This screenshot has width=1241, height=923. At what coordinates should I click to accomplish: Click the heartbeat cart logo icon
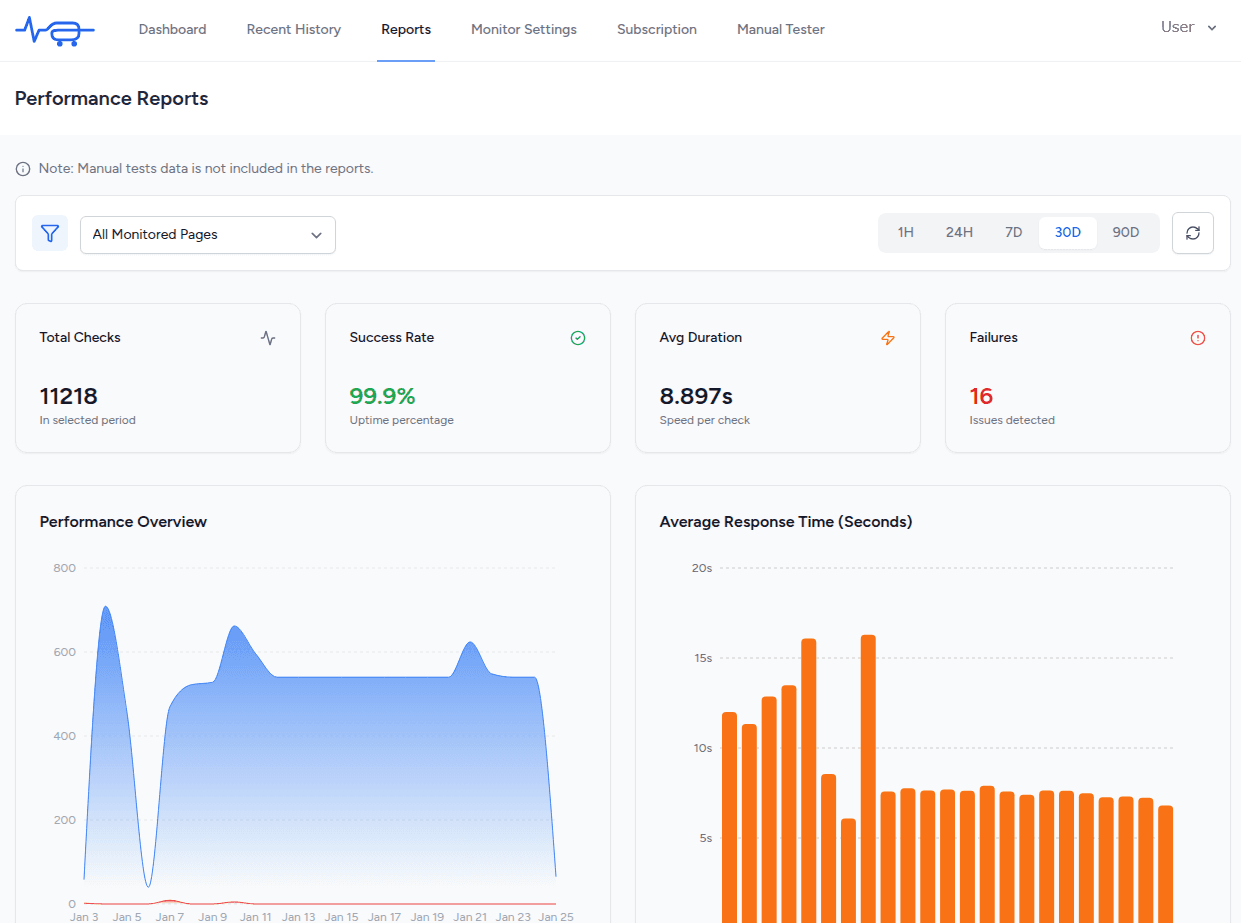(x=55, y=31)
